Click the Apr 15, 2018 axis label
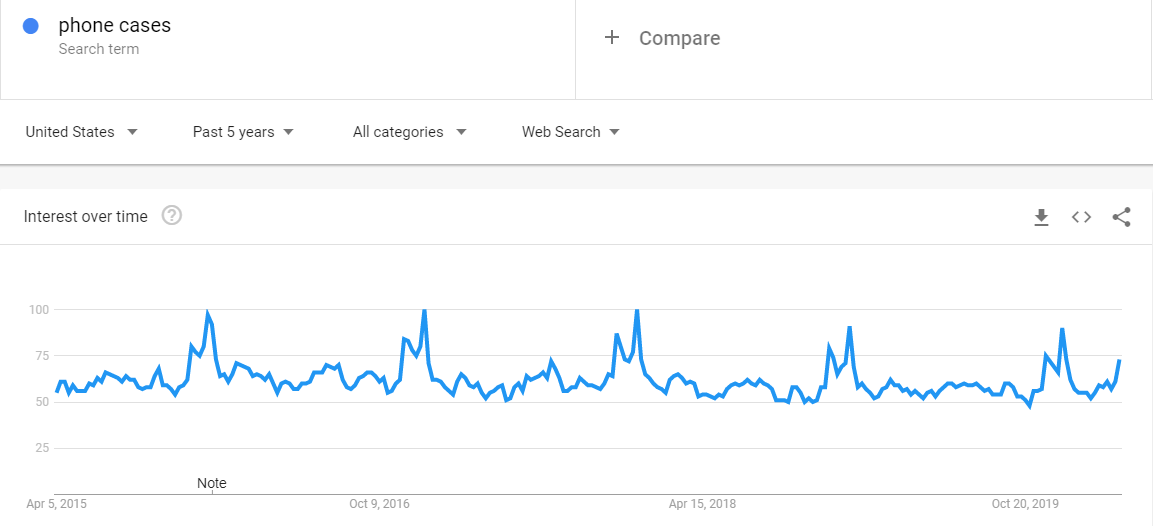This screenshot has width=1153, height=526. [x=702, y=504]
